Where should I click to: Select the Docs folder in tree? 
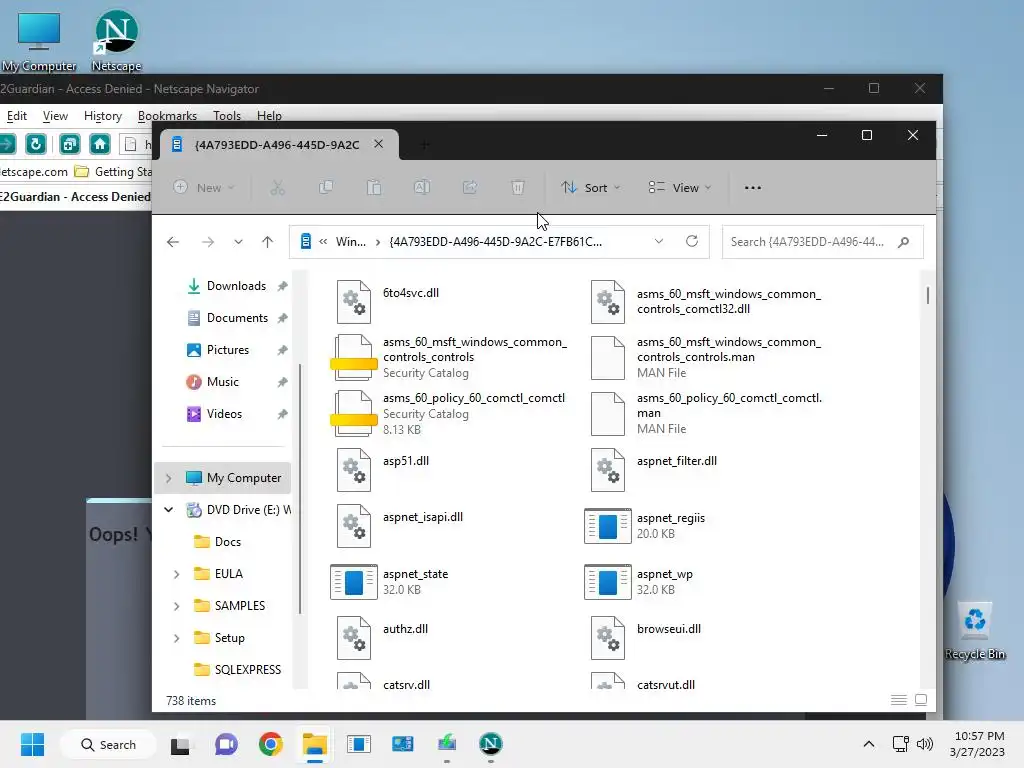tap(218, 542)
